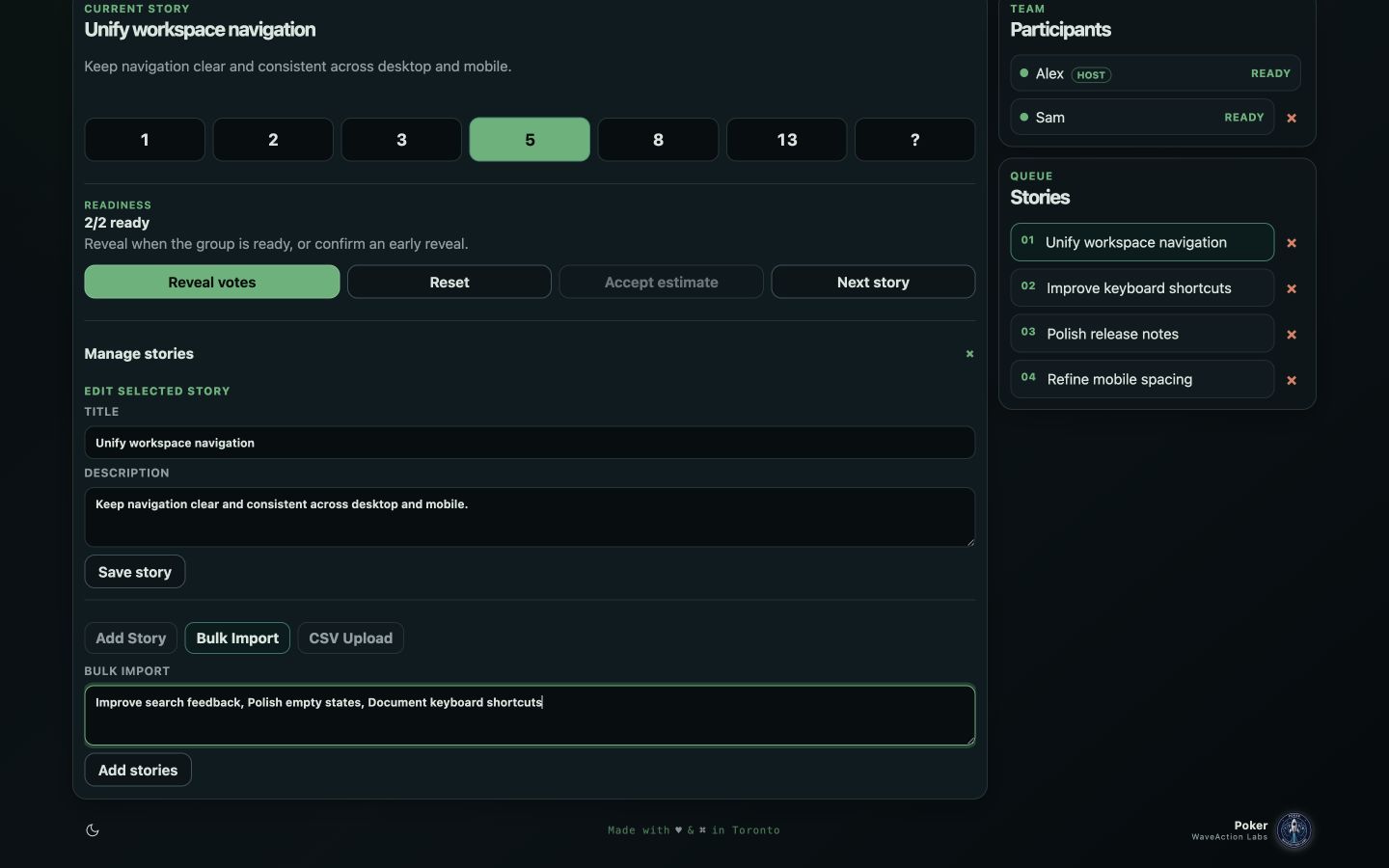The height and width of the screenshot is (868, 1389).
Task: Select the Sam participant row
Action: (x=1142, y=118)
